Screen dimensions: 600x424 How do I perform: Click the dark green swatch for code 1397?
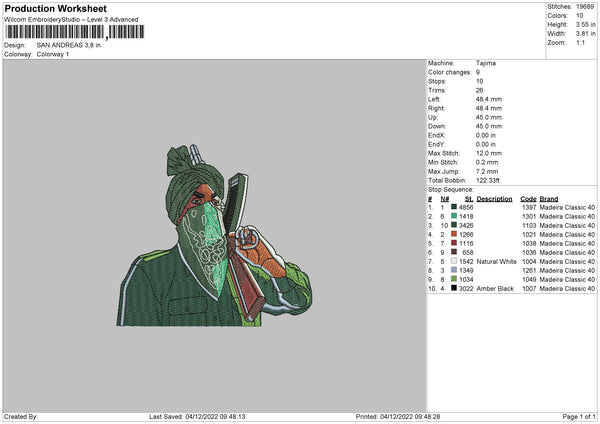click(x=454, y=207)
